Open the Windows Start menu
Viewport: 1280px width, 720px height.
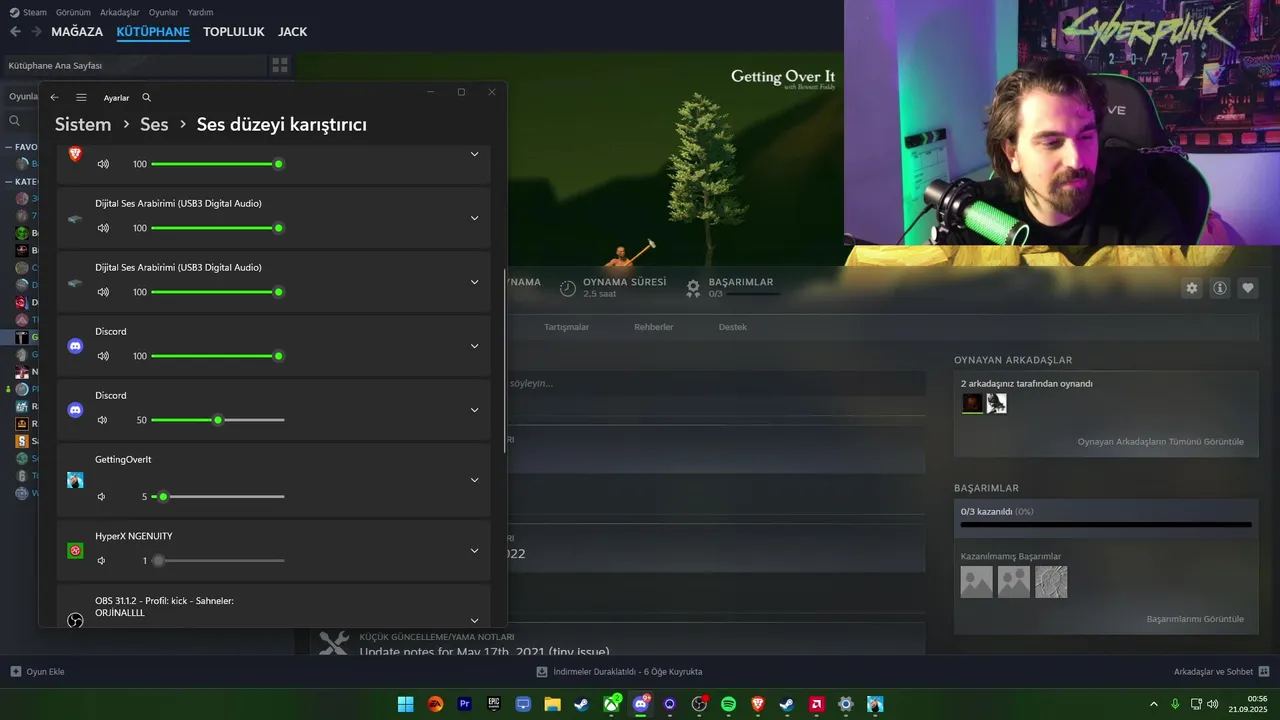point(406,704)
